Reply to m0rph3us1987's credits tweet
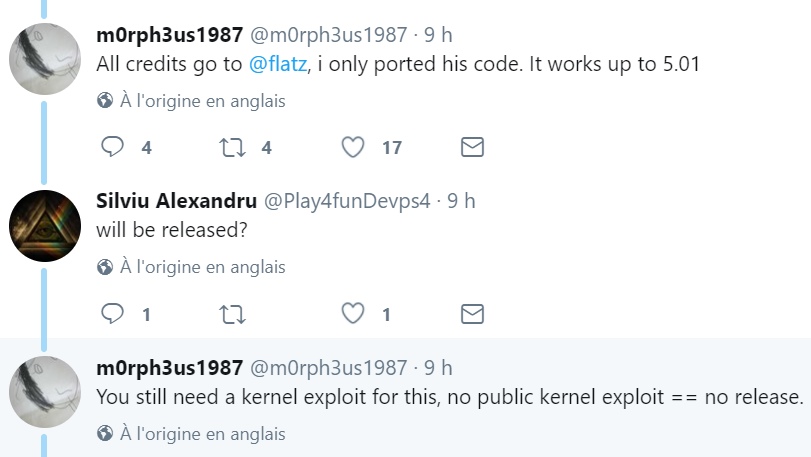This screenshot has width=811, height=457. pyautogui.click(x=113, y=147)
